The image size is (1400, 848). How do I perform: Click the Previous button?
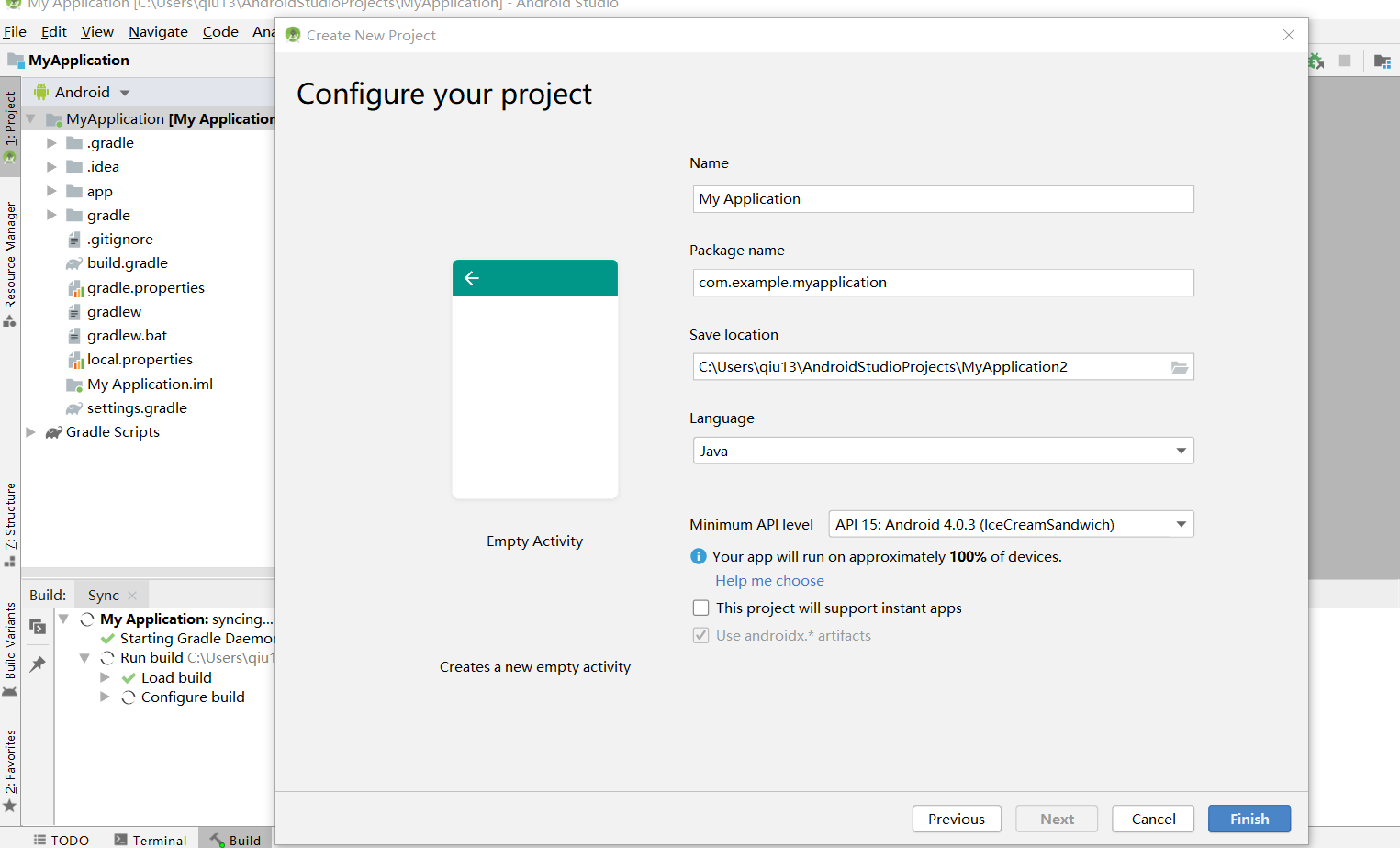point(956,819)
